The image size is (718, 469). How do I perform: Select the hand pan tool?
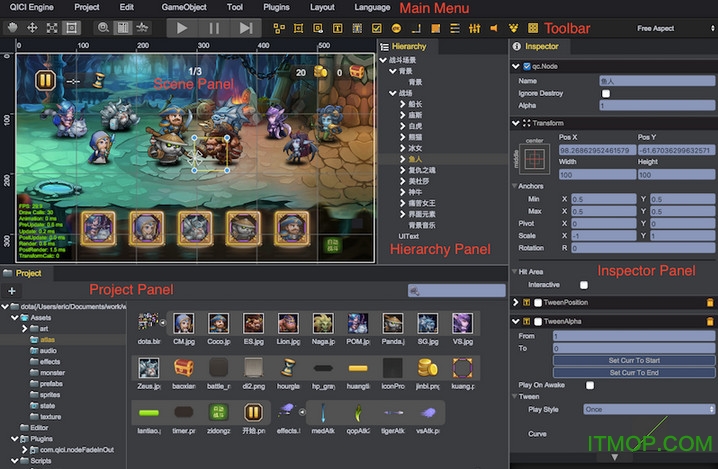[x=12, y=28]
